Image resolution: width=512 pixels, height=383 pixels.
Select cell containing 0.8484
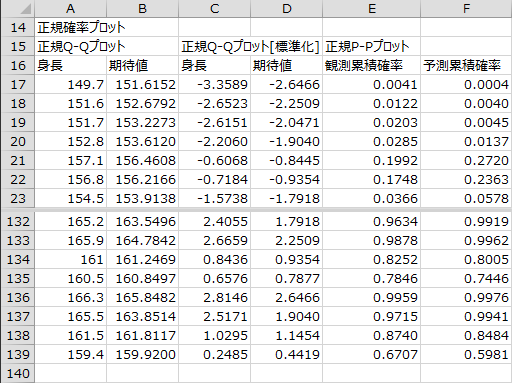pyautogui.click(x=466, y=335)
